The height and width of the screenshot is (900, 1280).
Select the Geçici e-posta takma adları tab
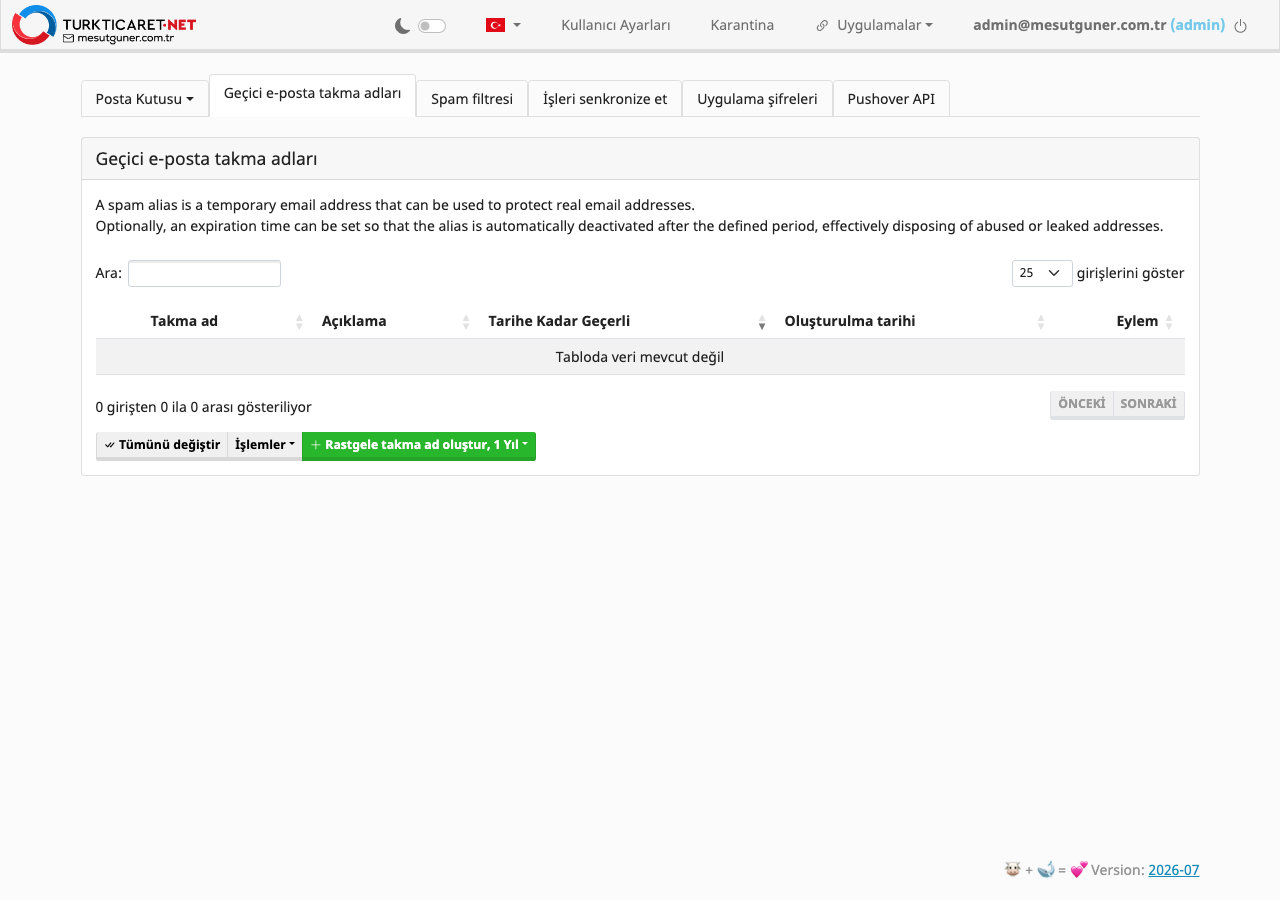[312, 93]
